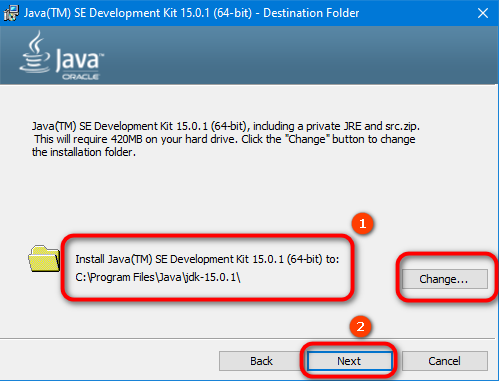
Task: Click the text 'including a private JRE and src.zip'
Action: tap(336, 126)
